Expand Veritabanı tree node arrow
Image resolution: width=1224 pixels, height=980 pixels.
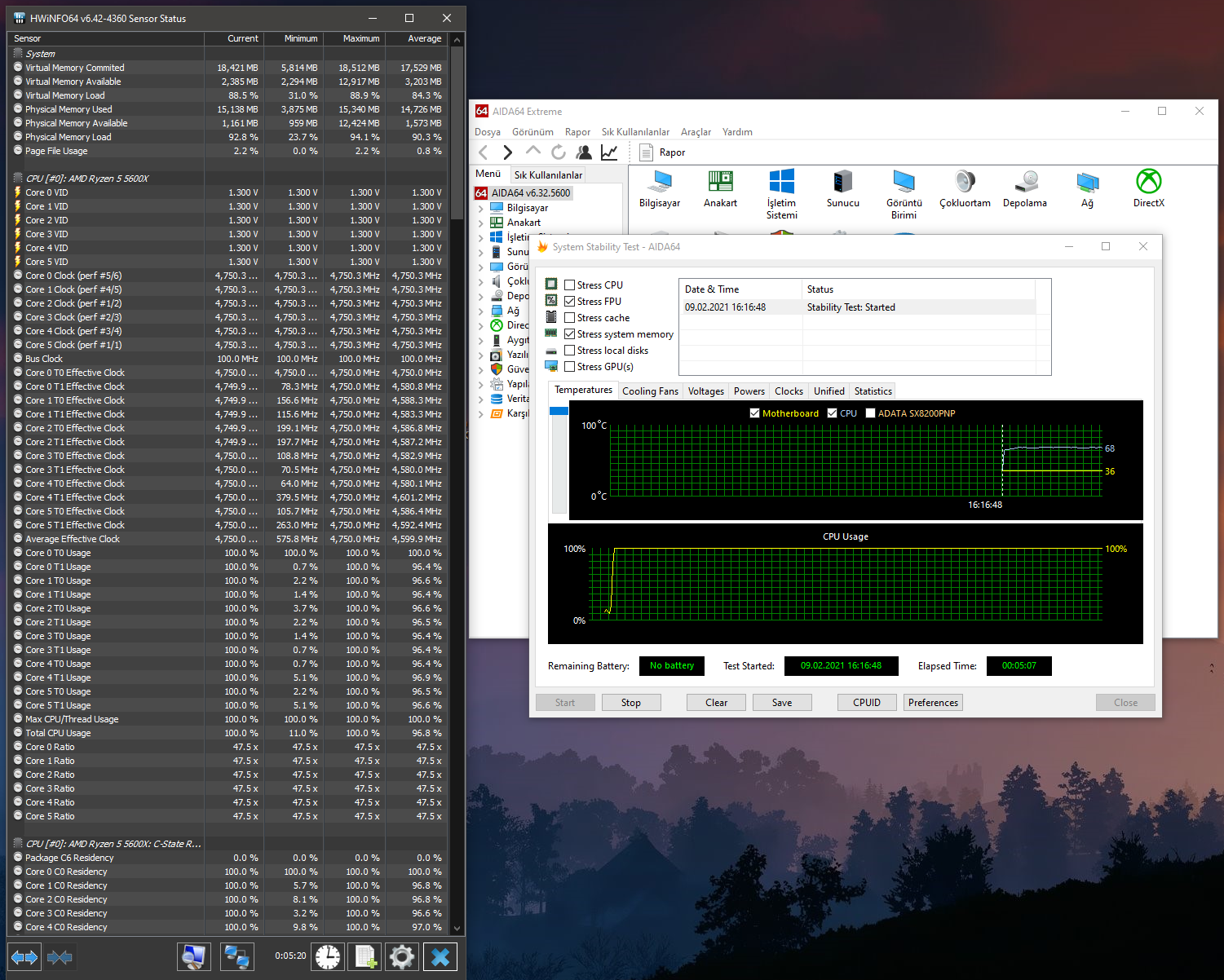pyautogui.click(x=481, y=399)
